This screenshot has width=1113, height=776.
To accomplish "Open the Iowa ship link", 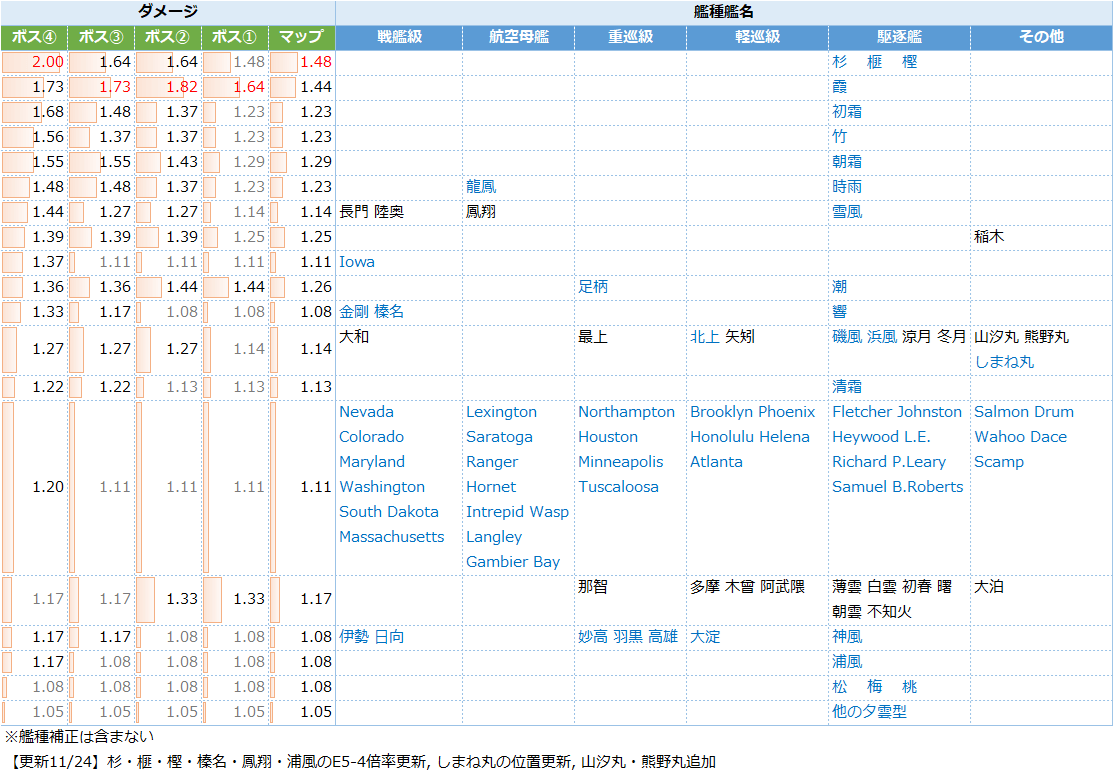I will click(357, 262).
